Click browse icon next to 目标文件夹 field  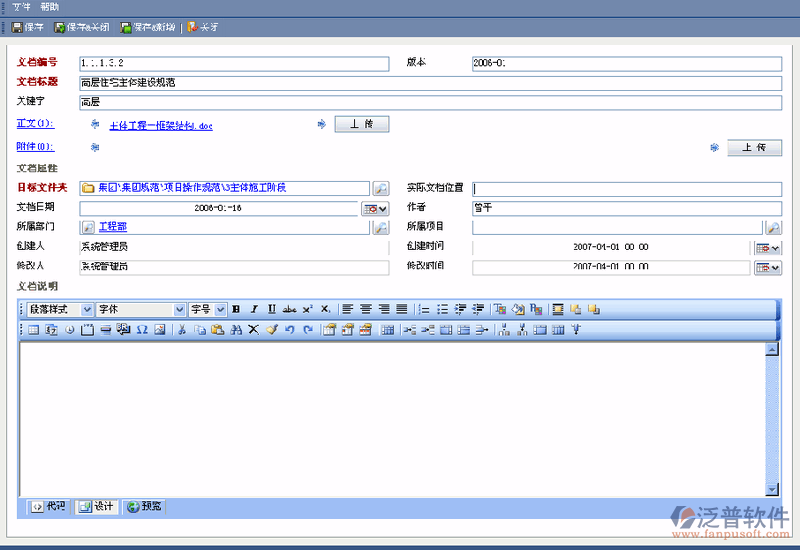click(381, 188)
